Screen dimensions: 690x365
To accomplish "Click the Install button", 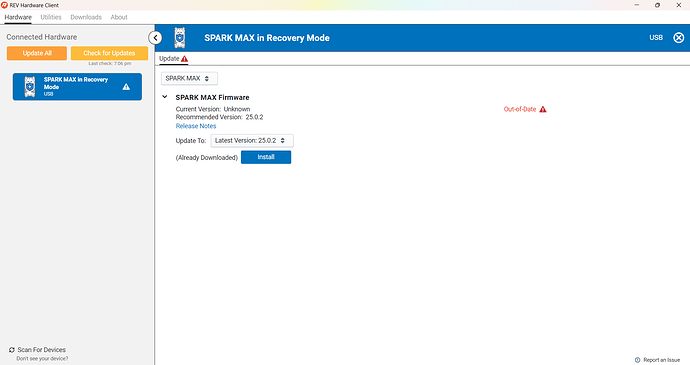I will 266,157.
